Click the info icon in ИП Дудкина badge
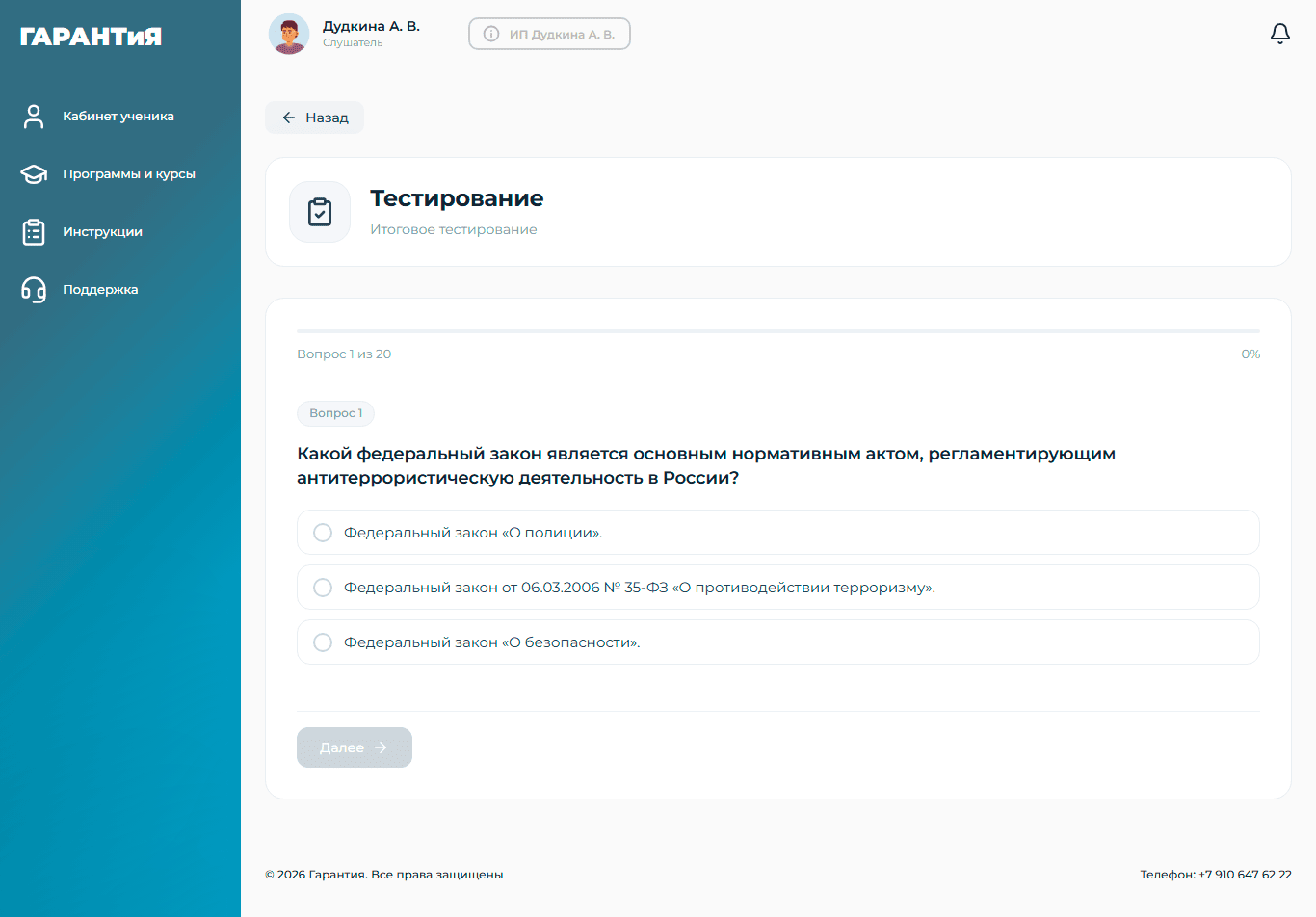 click(491, 34)
